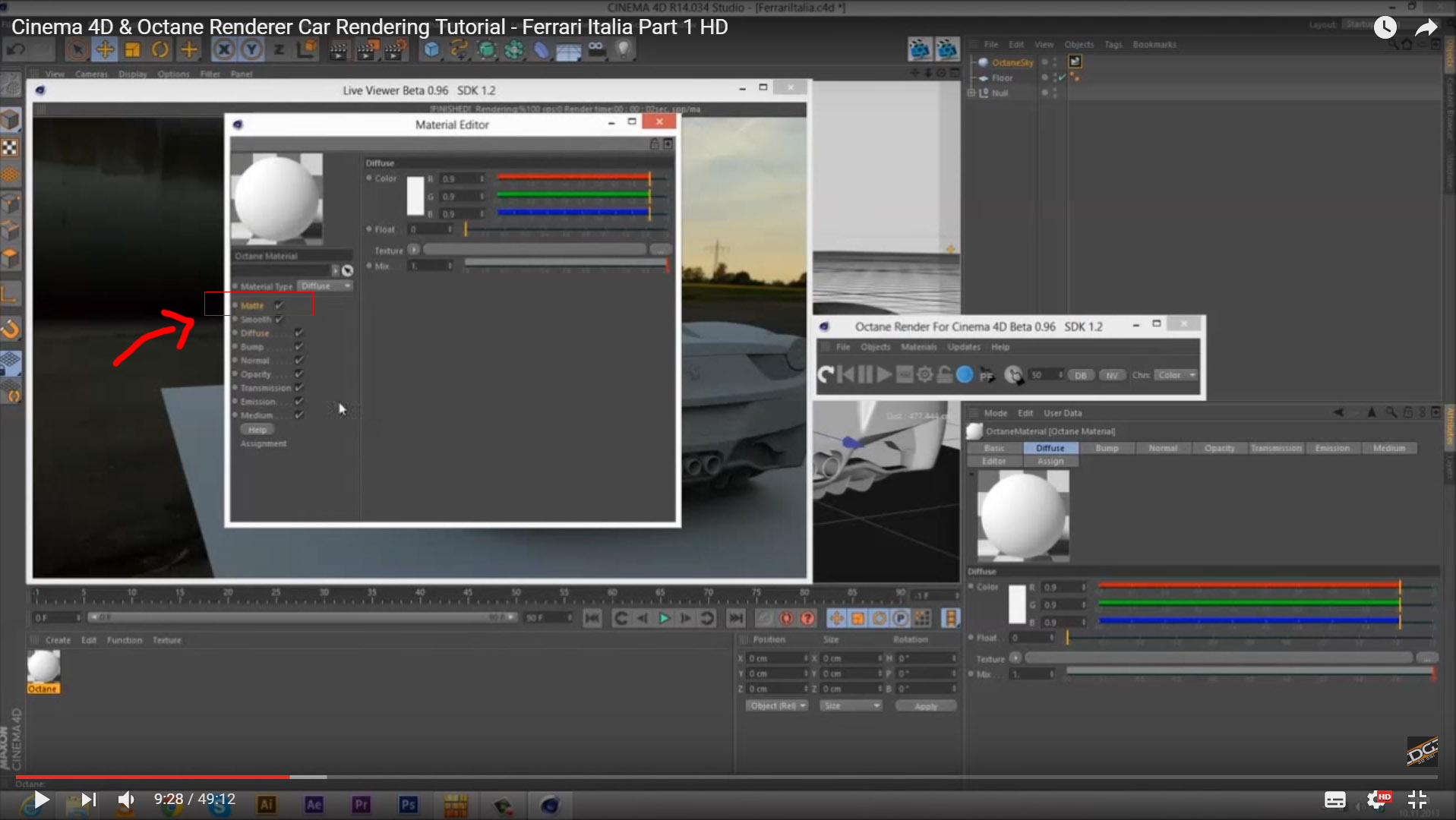Click the Octane render settings gear icon
The image size is (1456, 820).
click(924, 374)
